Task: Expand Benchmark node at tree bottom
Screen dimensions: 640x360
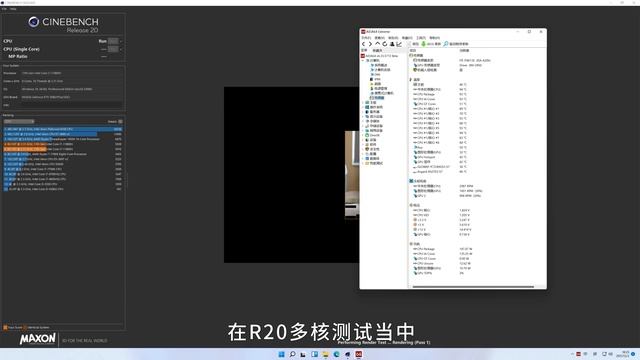Action: 362,163
